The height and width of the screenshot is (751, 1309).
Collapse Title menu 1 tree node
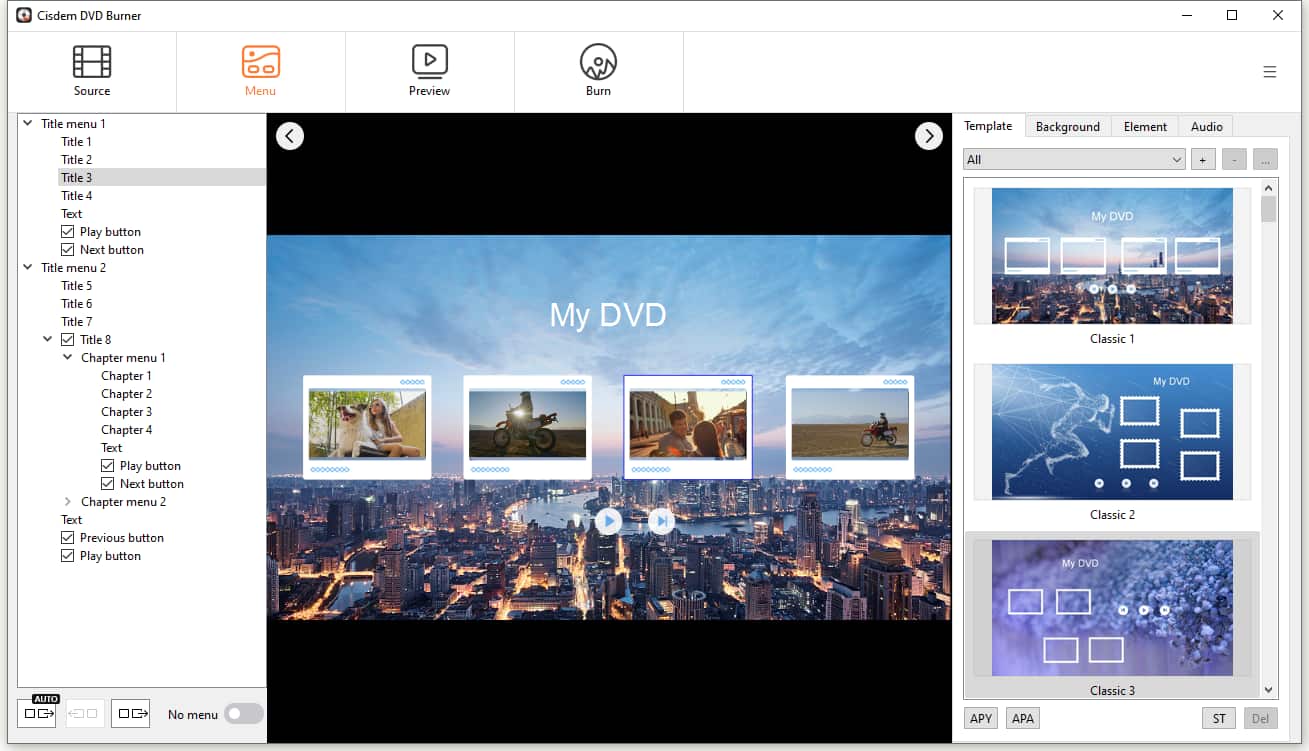pyautogui.click(x=27, y=124)
